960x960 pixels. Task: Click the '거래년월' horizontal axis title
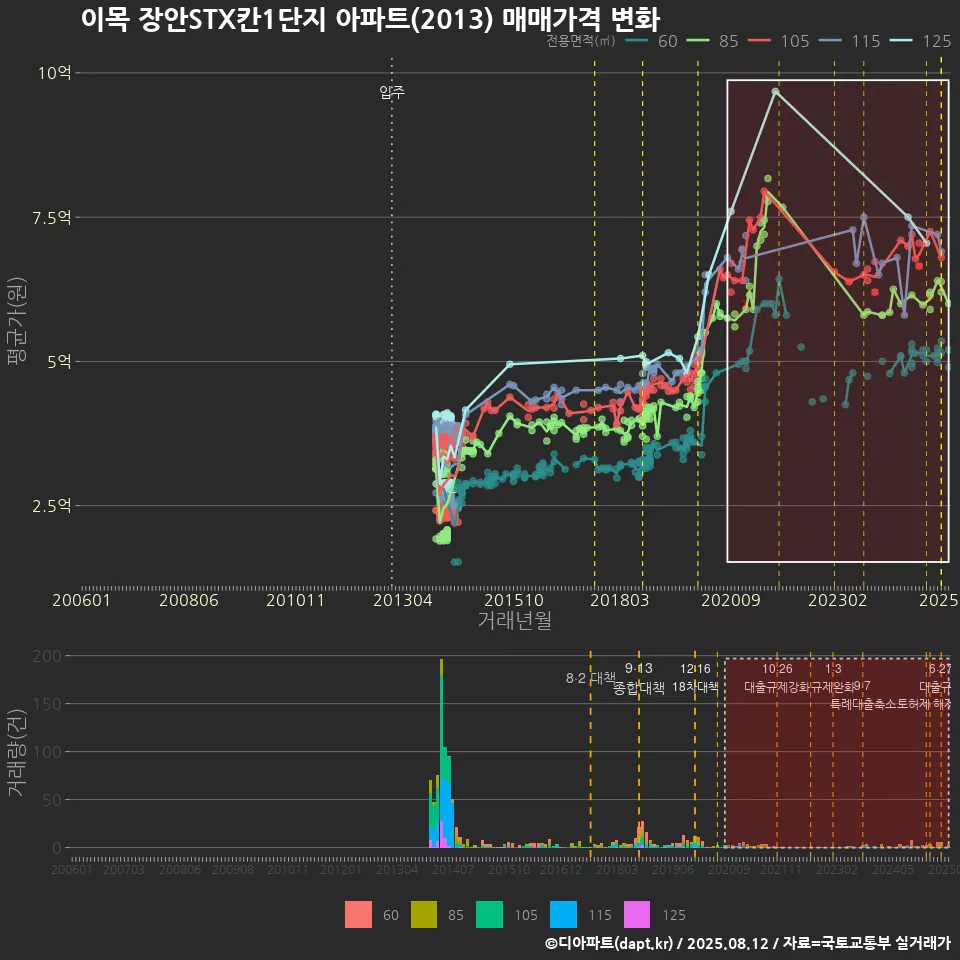[x=514, y=620]
